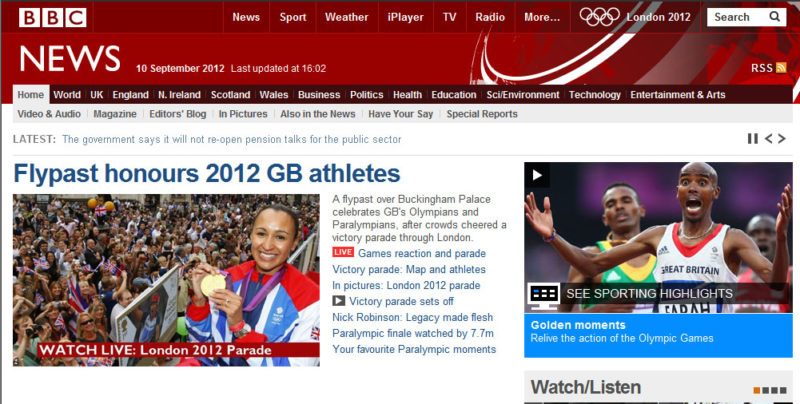The image size is (800, 404).
Task: Click the search magnifying glass icon
Action: point(774,17)
